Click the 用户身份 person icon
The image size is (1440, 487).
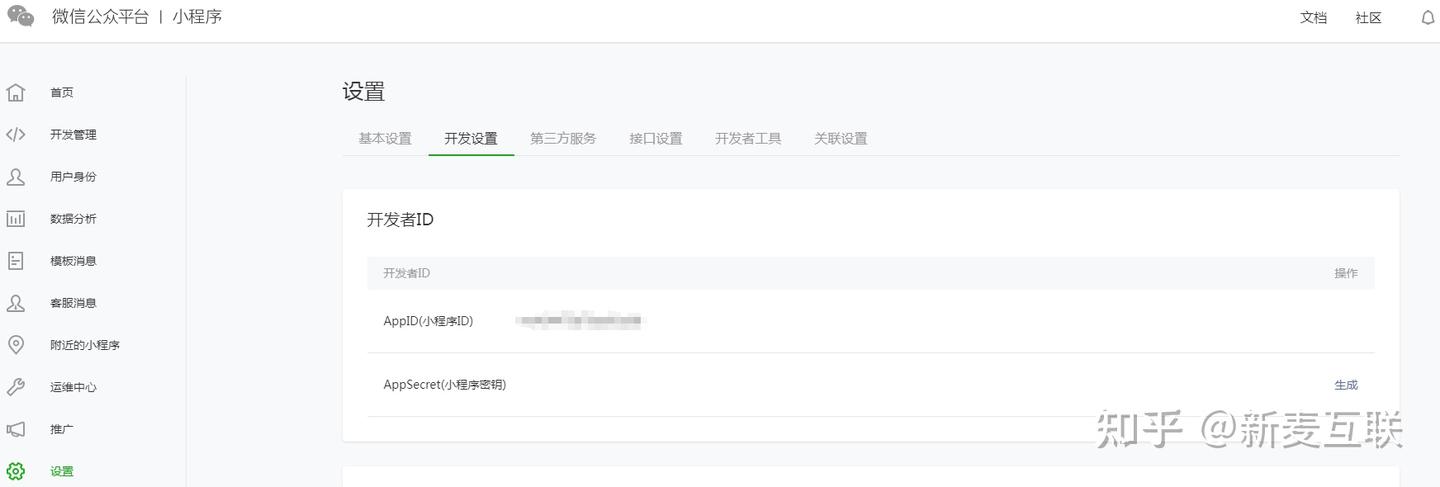click(x=16, y=177)
